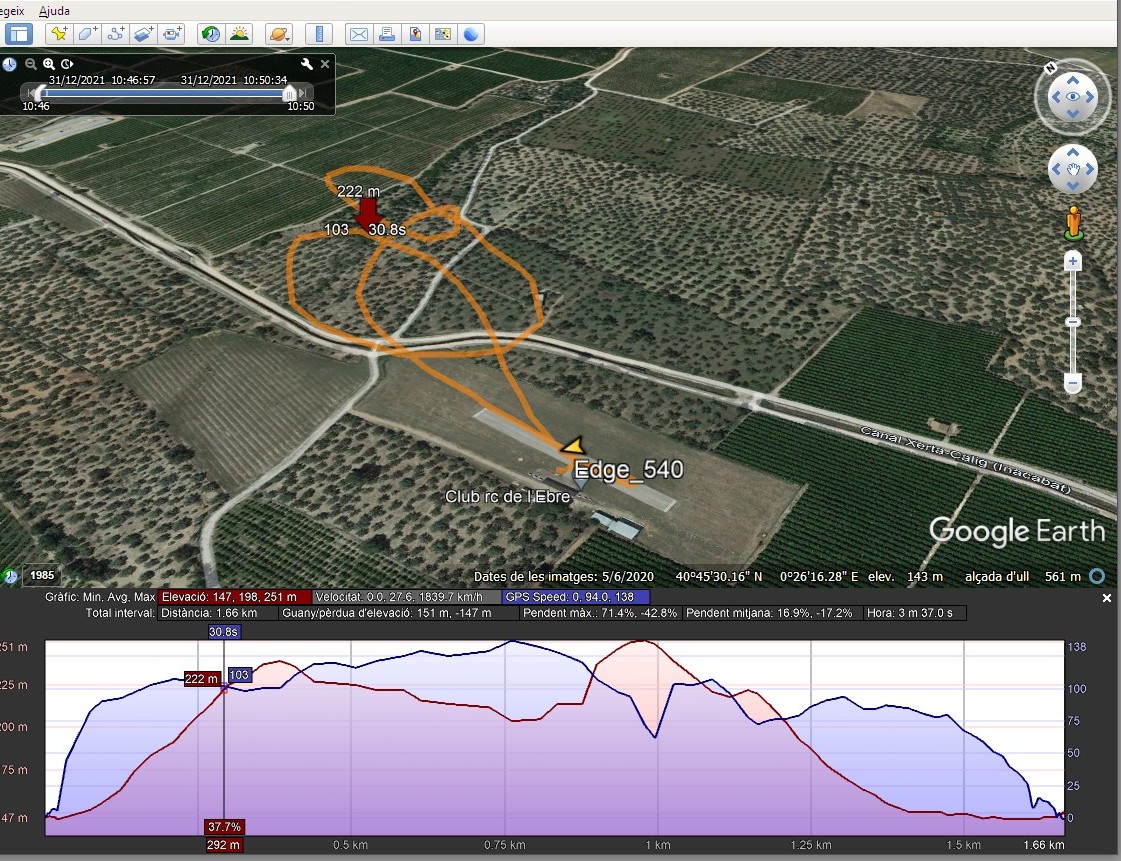Add a path from the toolbar
Viewport: 1121px width, 861px height.
point(115,34)
